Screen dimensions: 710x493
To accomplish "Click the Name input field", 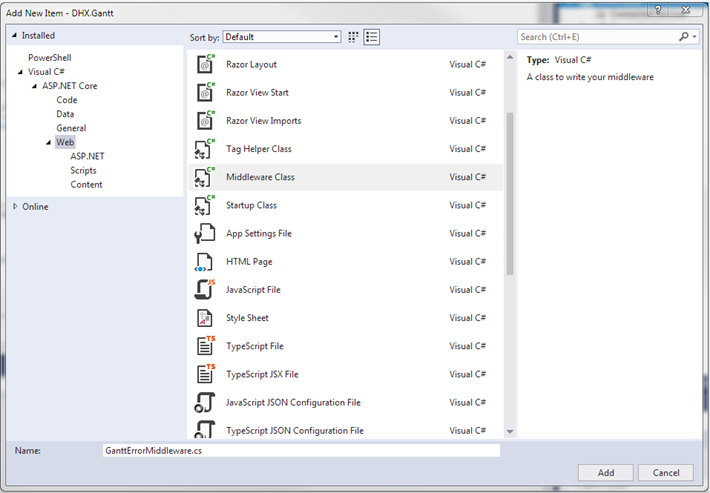I will point(300,450).
